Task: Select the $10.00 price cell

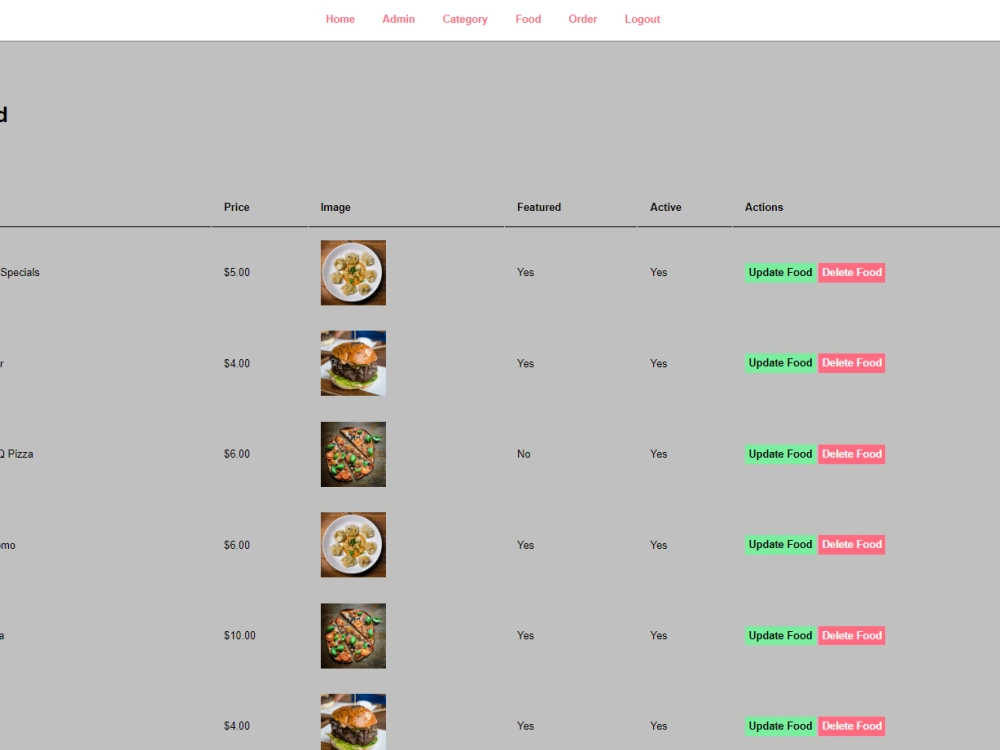Action: tap(239, 636)
